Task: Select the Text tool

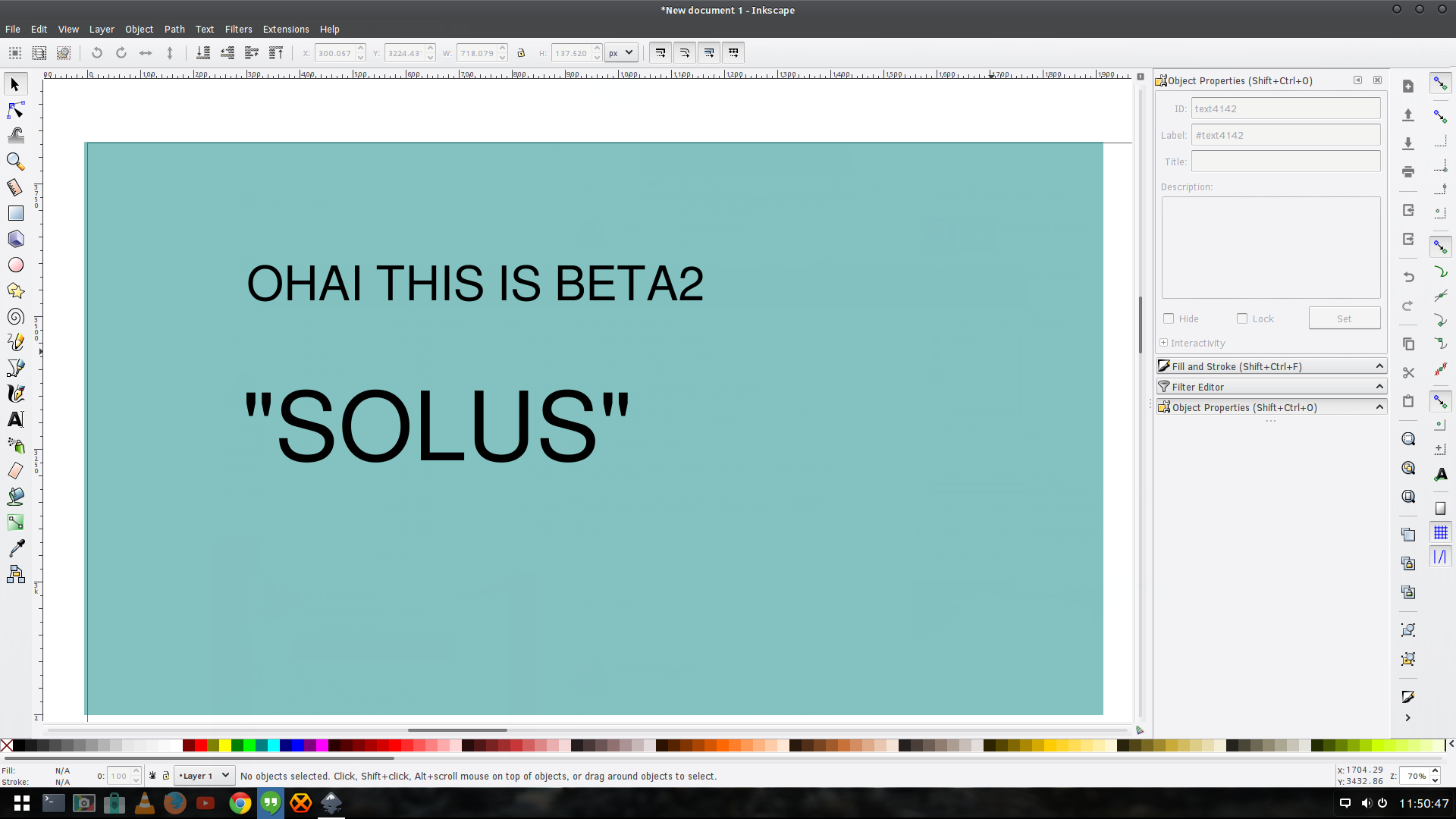Action: coord(15,419)
